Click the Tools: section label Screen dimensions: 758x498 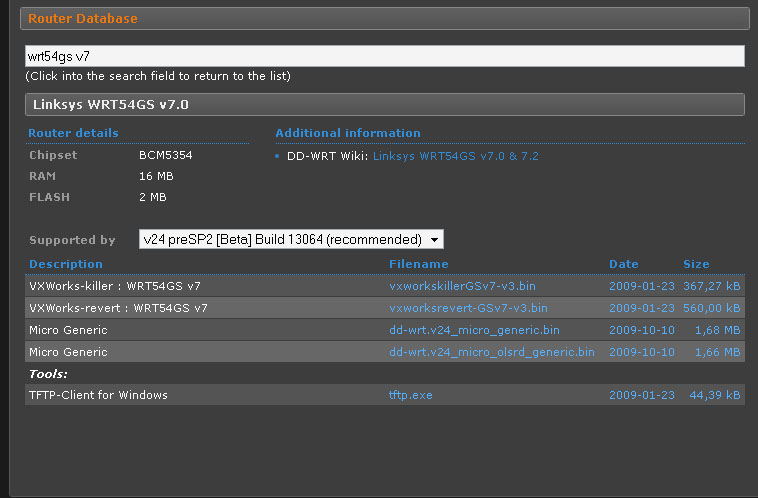coord(48,374)
